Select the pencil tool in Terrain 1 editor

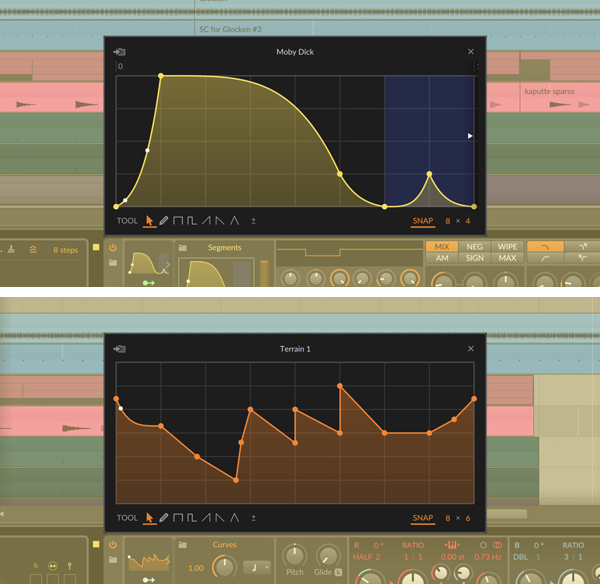pos(164,518)
